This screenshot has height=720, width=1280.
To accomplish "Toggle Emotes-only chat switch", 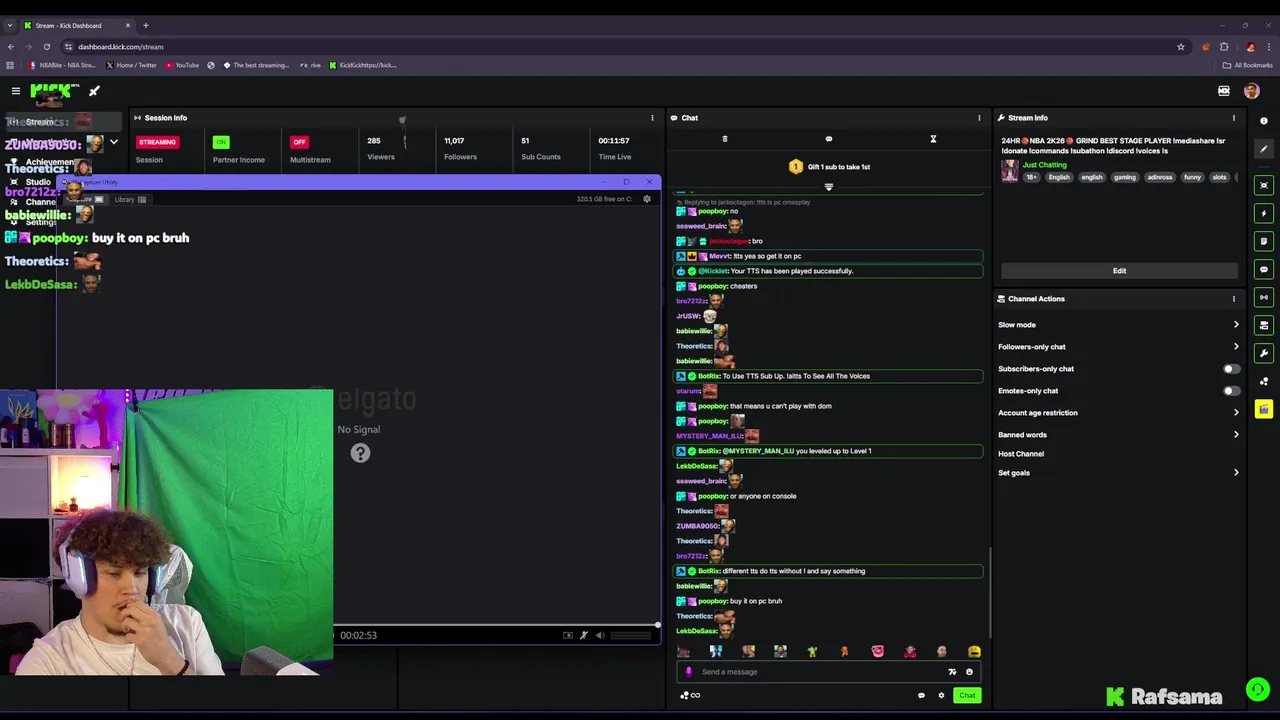I will coord(1232,391).
